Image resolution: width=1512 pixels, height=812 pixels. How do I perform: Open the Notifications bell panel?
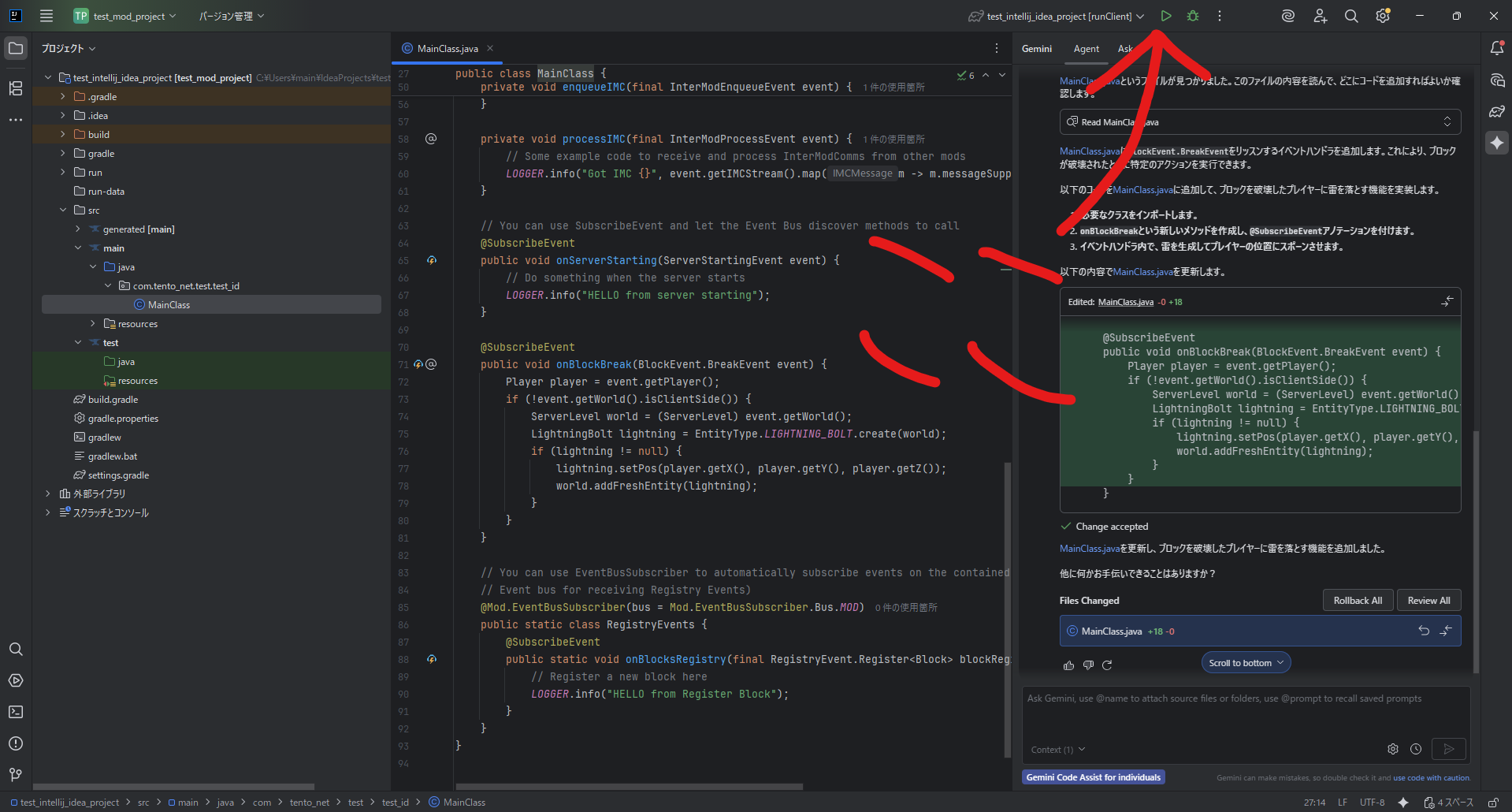[1497, 48]
